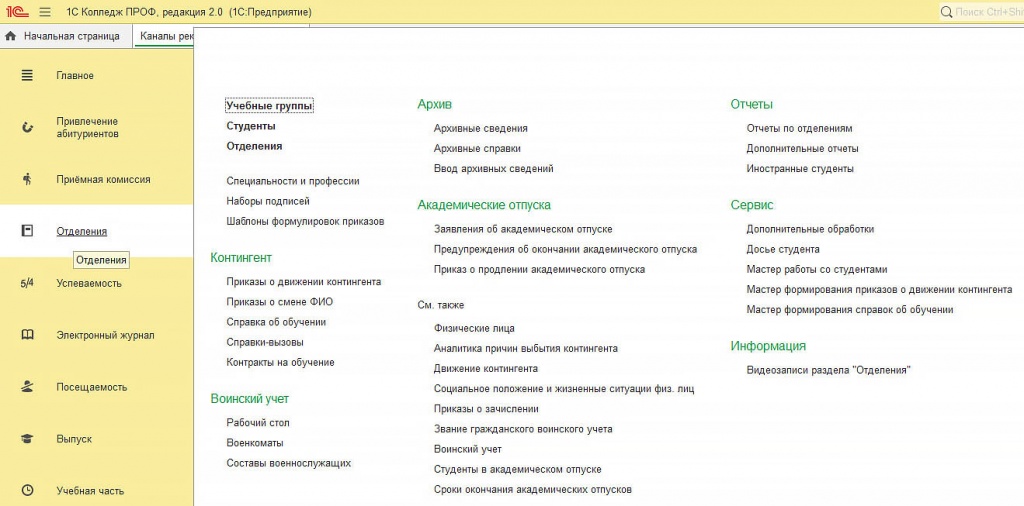The height and width of the screenshot is (506, 1024).
Task: Open Контракты на обучение
Action: [x=280, y=362]
